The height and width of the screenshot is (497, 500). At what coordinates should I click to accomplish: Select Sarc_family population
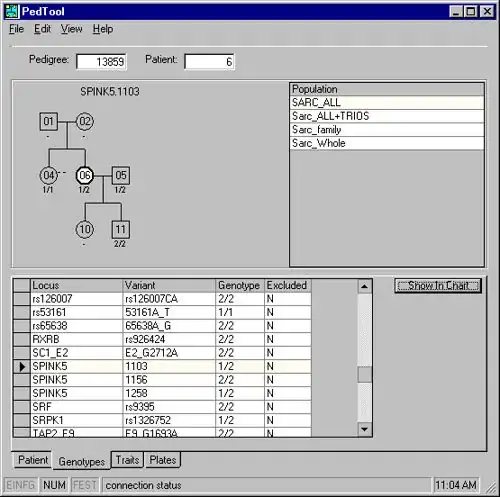coord(387,130)
